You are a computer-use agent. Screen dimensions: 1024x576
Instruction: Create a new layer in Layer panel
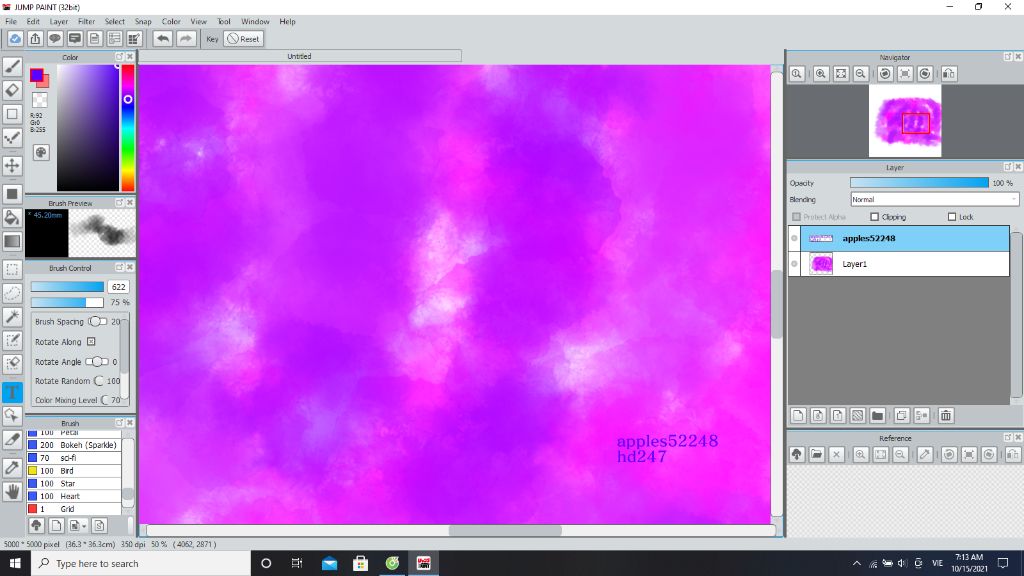coord(798,415)
